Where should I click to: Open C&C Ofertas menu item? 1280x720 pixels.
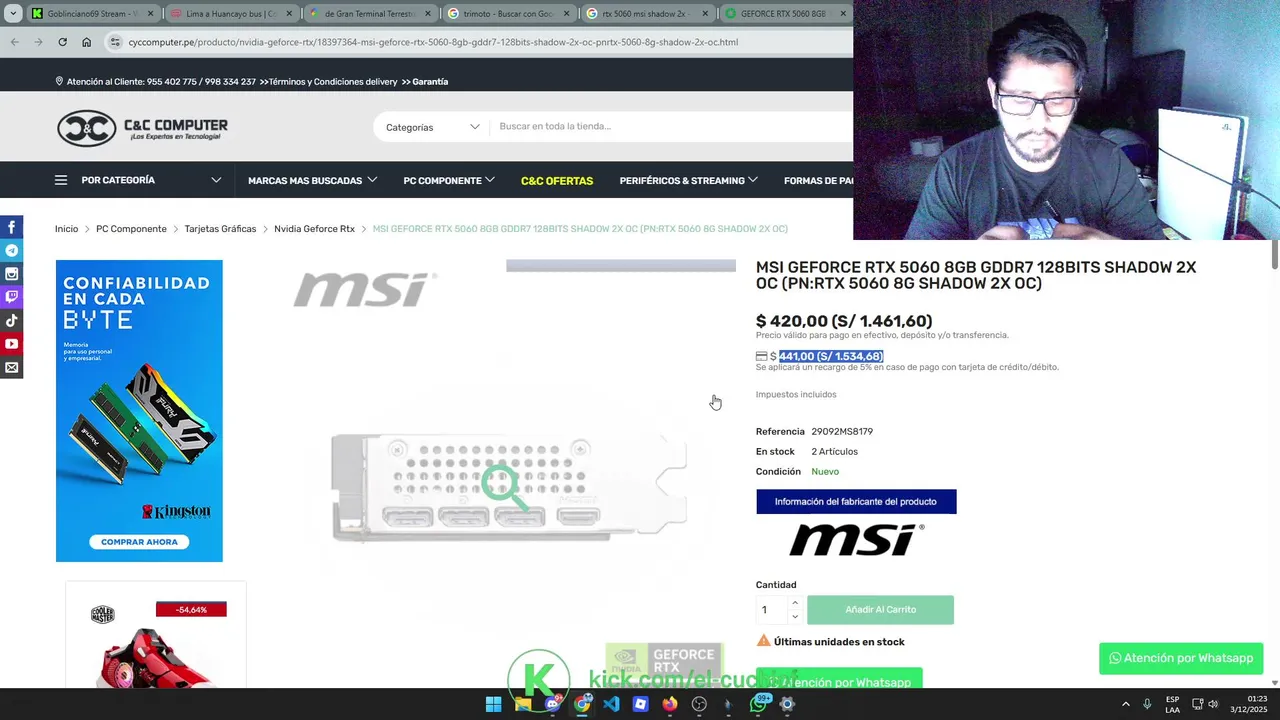[557, 181]
